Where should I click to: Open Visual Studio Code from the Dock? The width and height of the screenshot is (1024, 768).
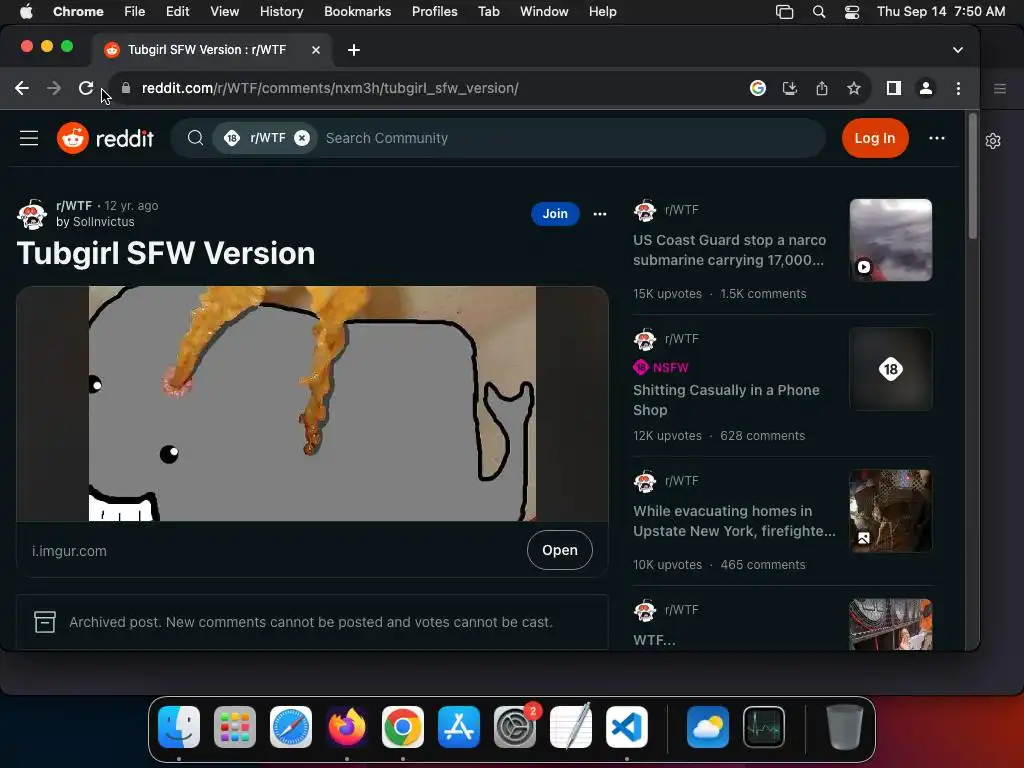pos(627,727)
